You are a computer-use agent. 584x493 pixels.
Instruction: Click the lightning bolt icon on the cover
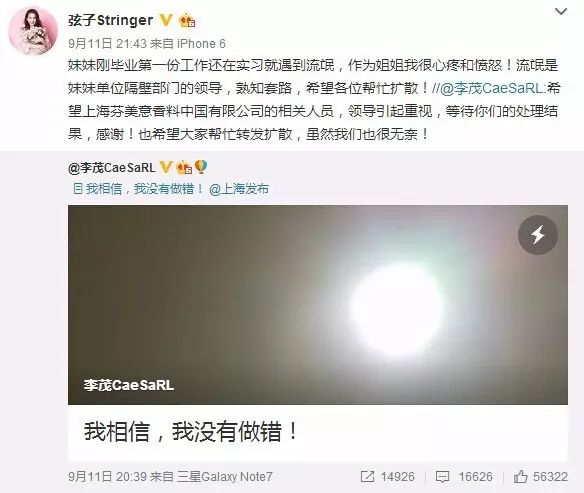click(x=537, y=235)
